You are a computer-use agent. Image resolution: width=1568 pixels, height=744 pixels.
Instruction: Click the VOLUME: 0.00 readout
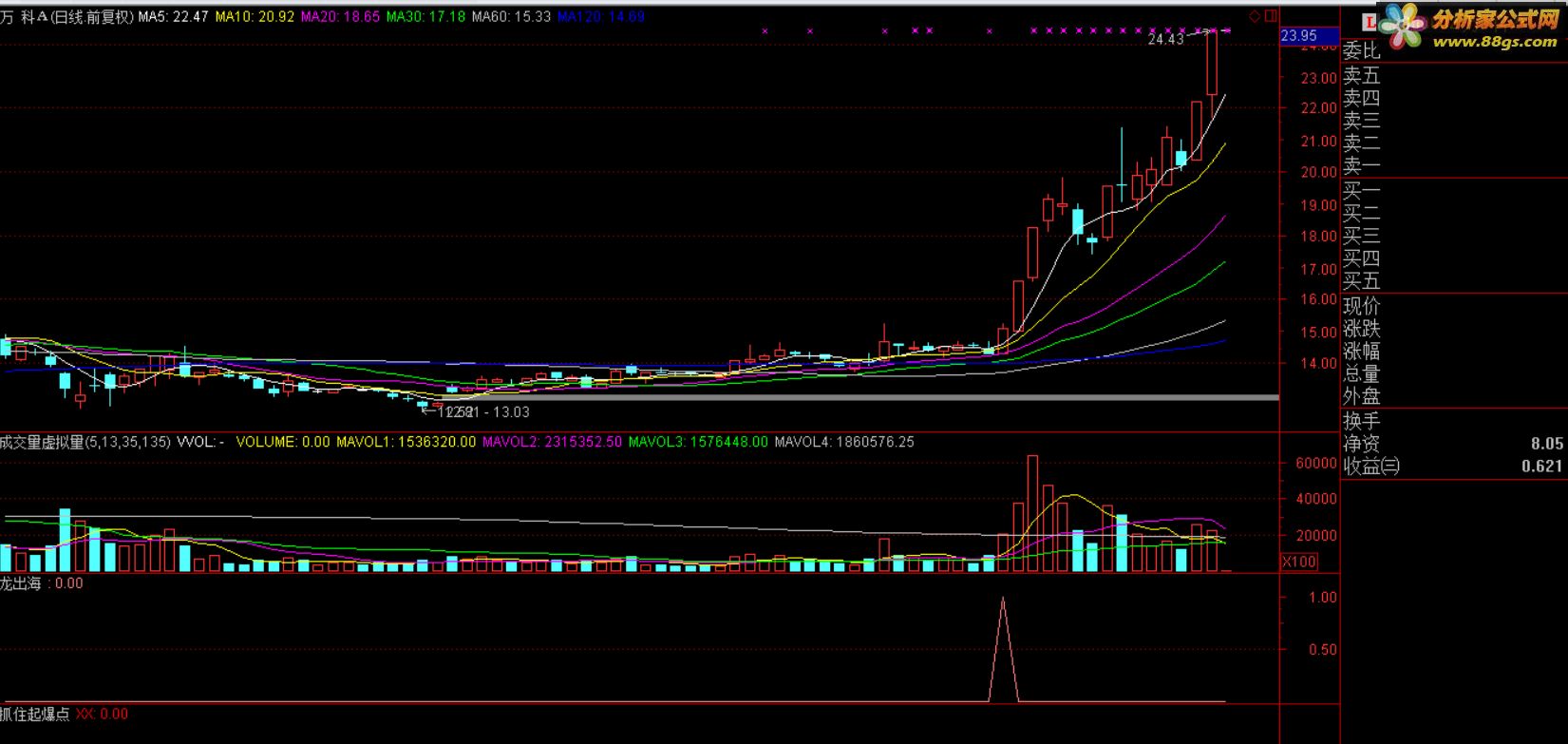pyautogui.click(x=283, y=442)
